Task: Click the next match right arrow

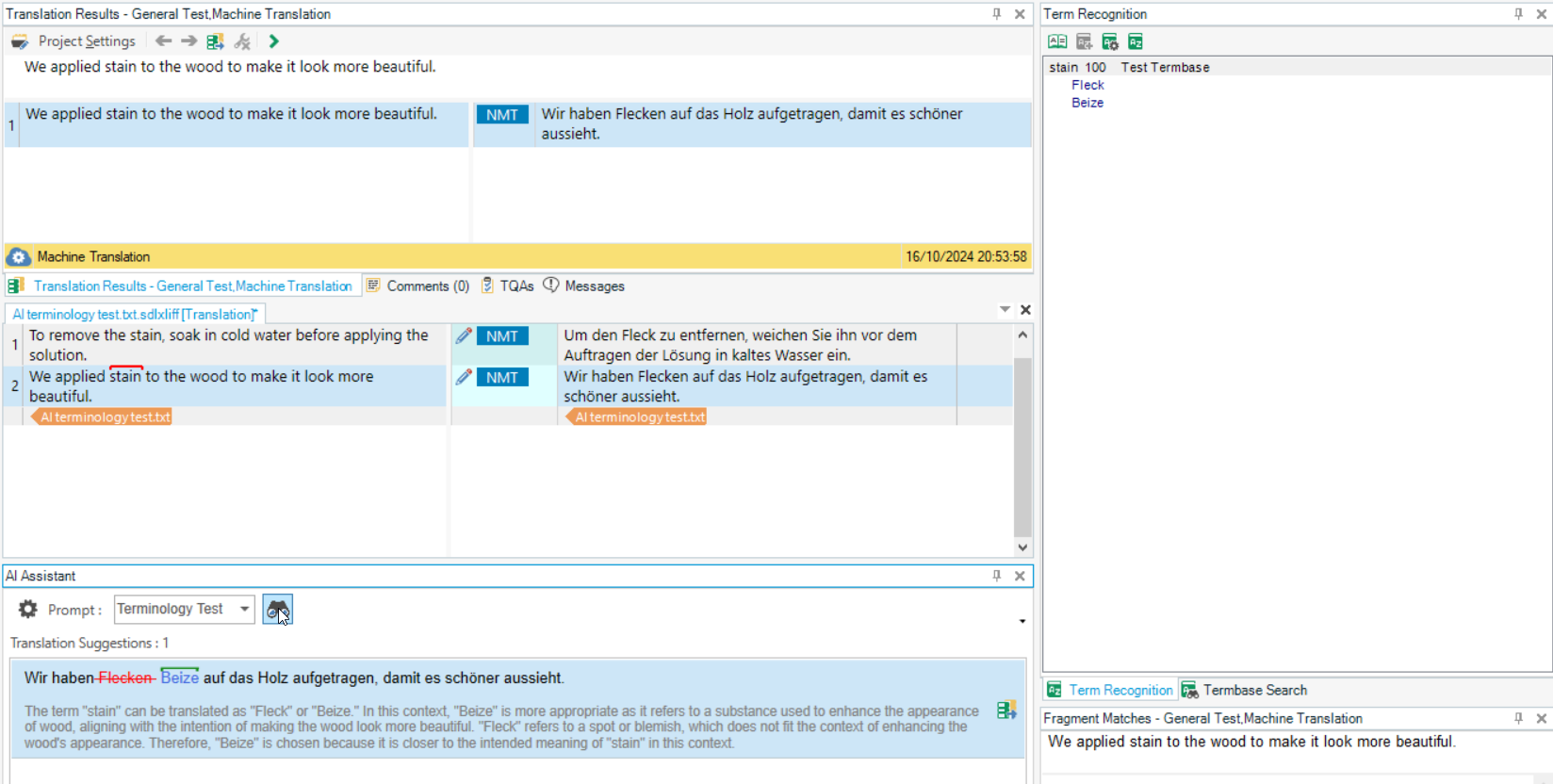Action: (x=188, y=41)
